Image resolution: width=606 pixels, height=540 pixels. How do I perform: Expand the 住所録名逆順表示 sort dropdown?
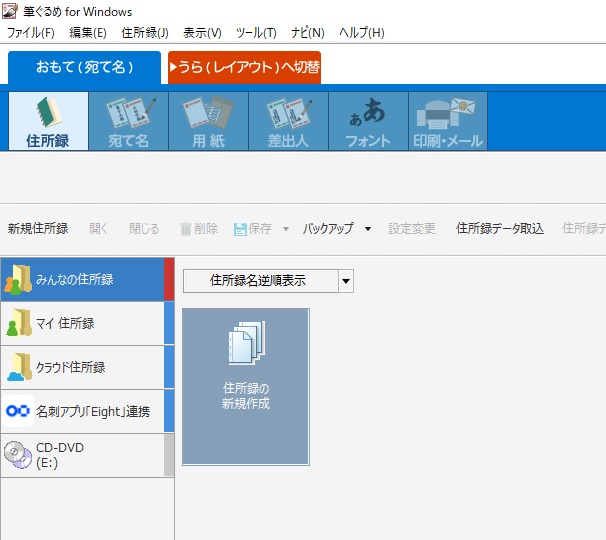[x=346, y=282]
